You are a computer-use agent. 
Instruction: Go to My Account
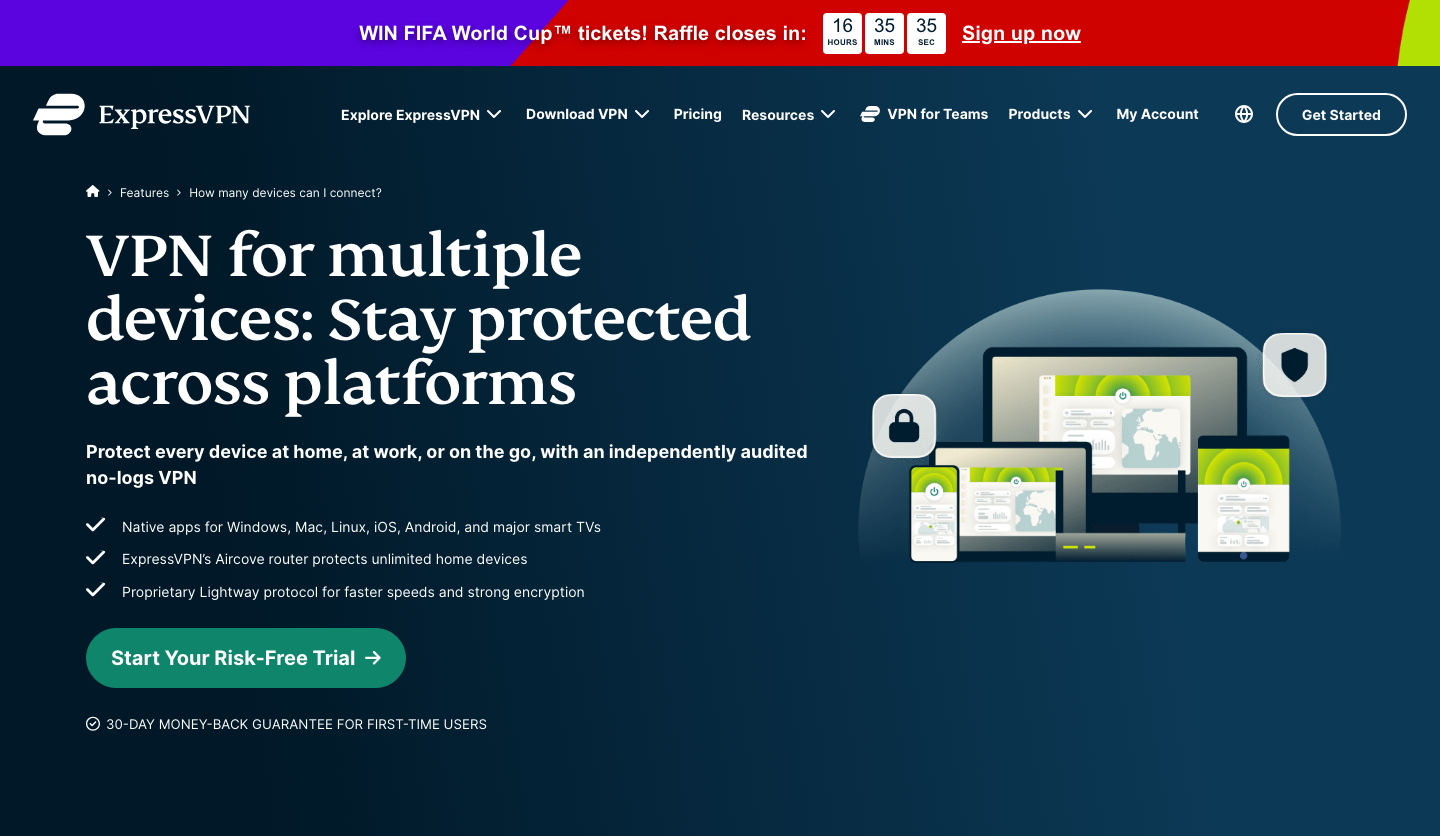(x=1157, y=114)
